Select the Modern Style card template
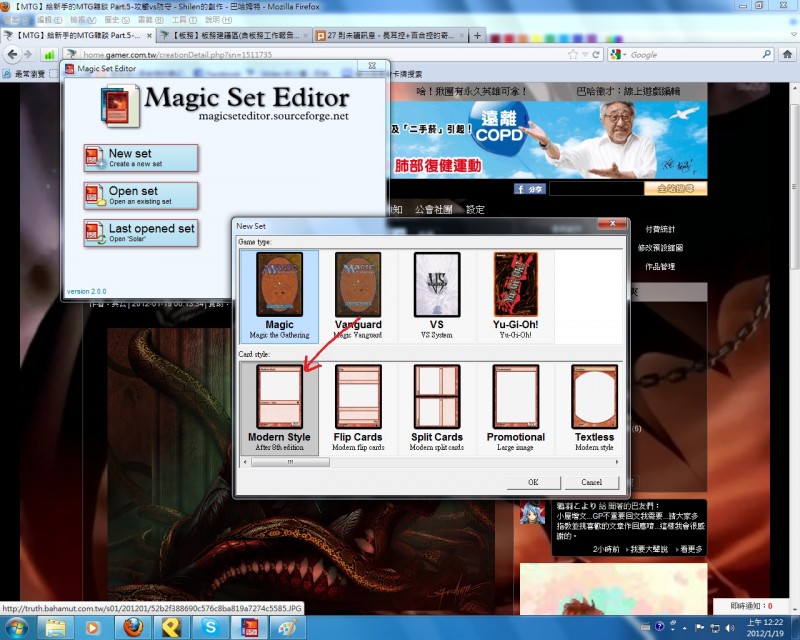 click(279, 407)
